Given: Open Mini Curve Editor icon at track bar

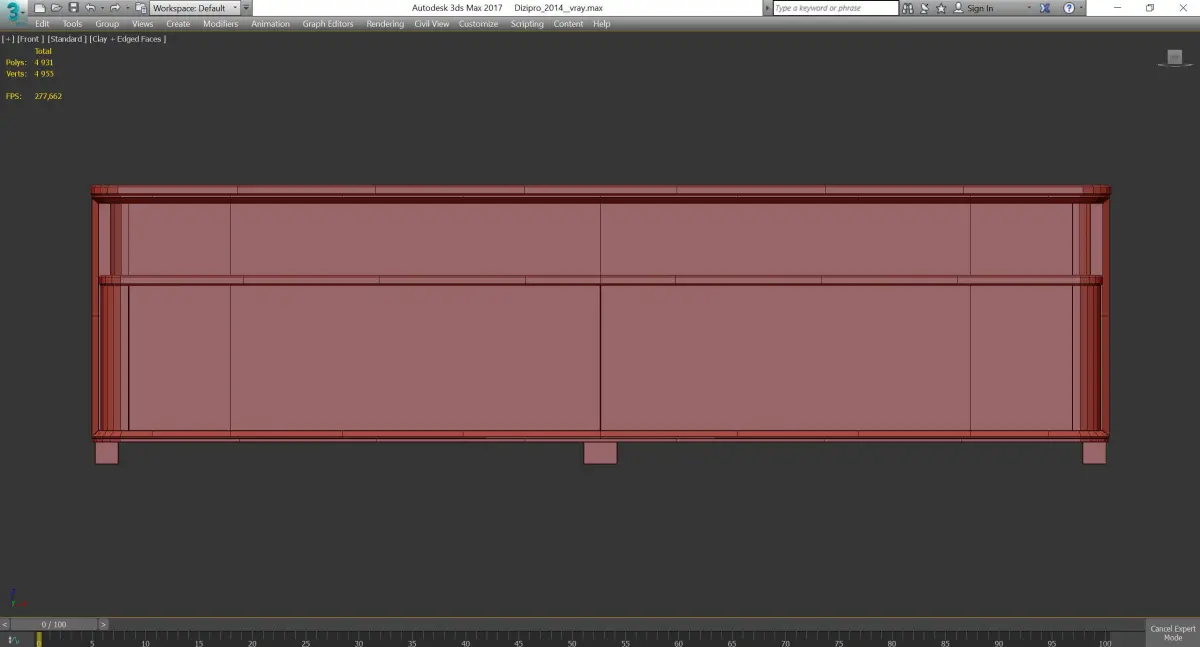Looking at the screenshot, I should [14, 639].
